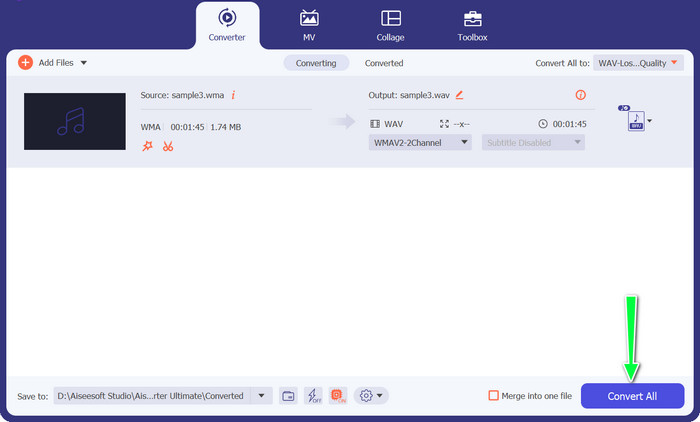Viewport: 700px width, 422px height.
Task: Open the Toolbox tab
Action: pyautogui.click(x=472, y=25)
